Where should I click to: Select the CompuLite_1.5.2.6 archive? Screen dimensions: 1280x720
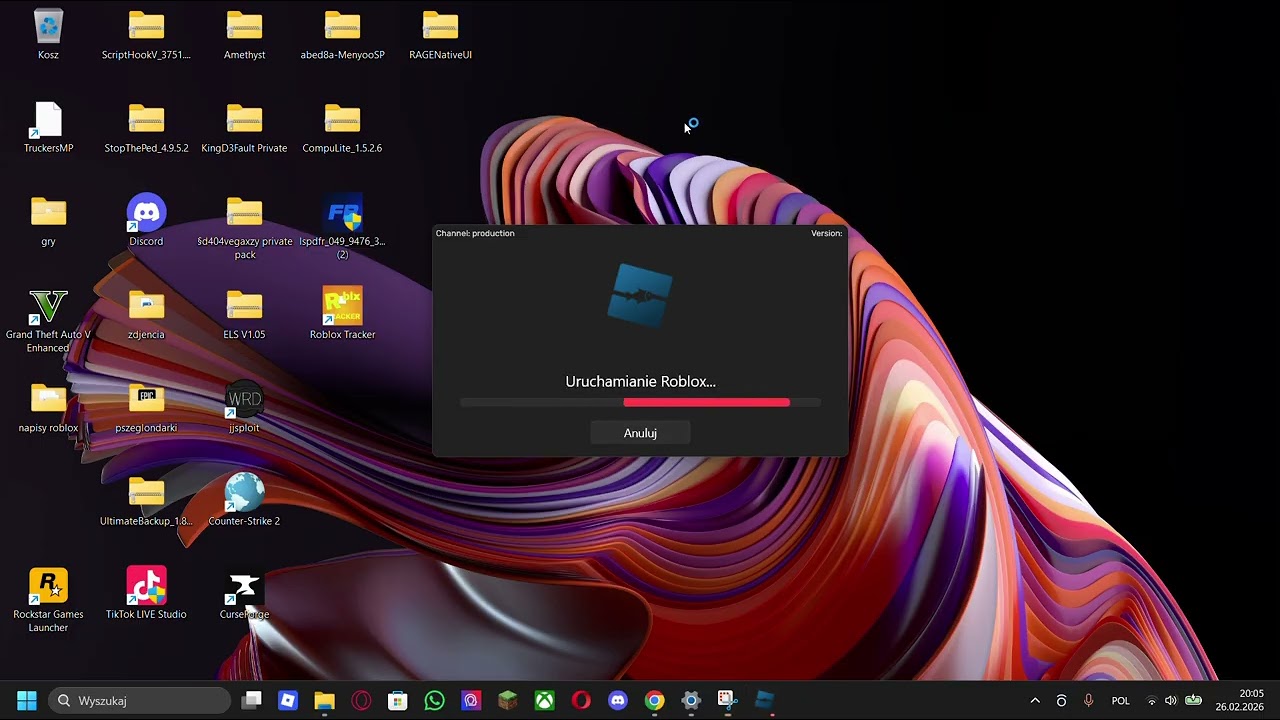[x=342, y=128]
